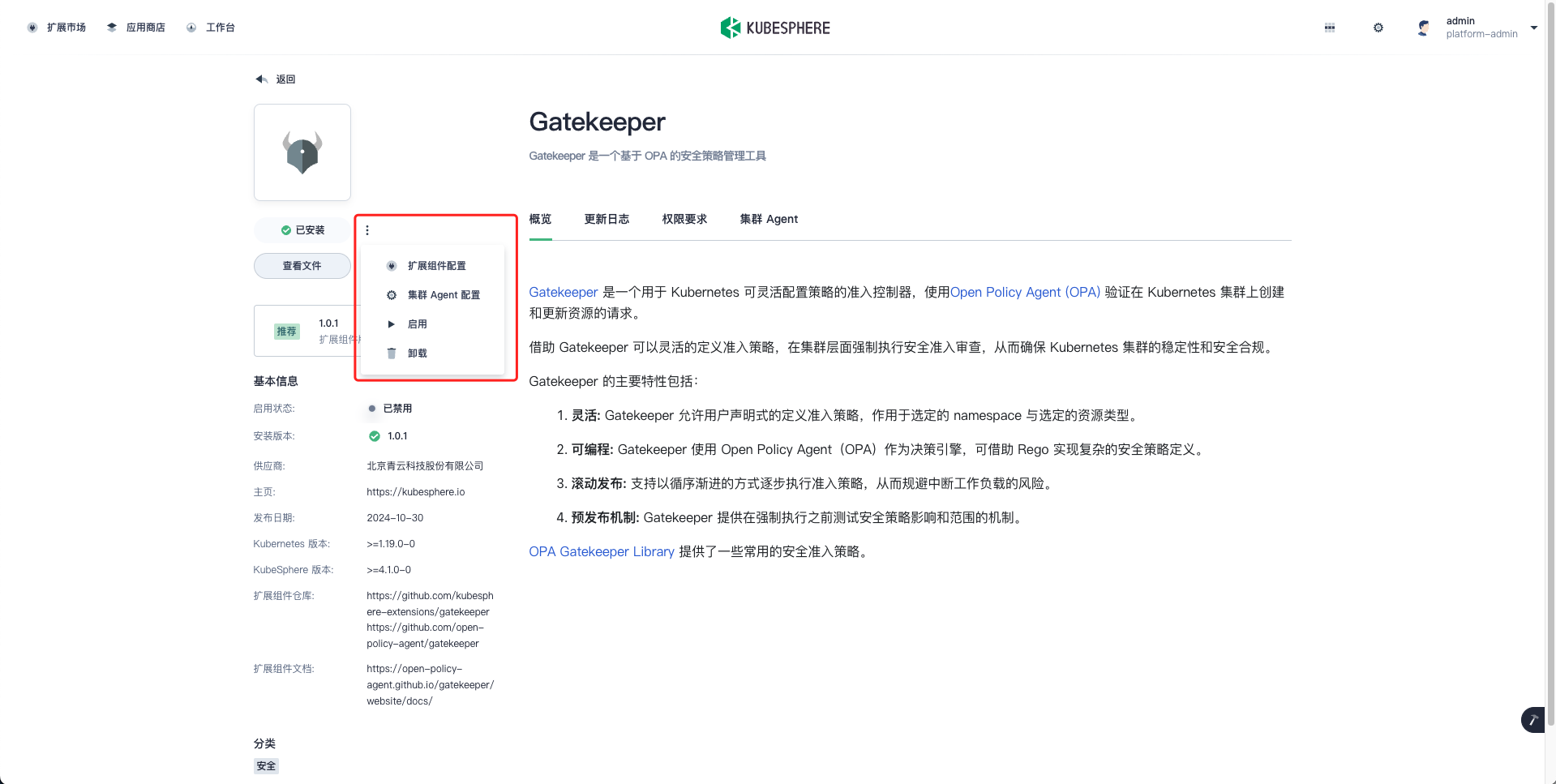Click the open-policy-agent/gatekeeper repository URL

[x=425, y=636]
